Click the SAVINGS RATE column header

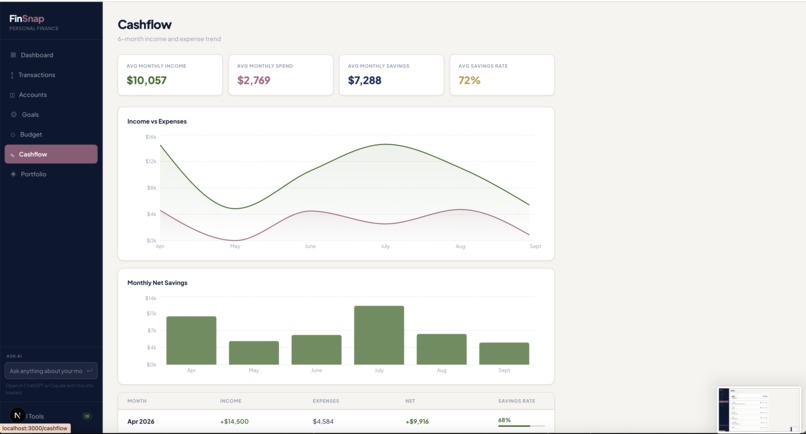[517, 401]
